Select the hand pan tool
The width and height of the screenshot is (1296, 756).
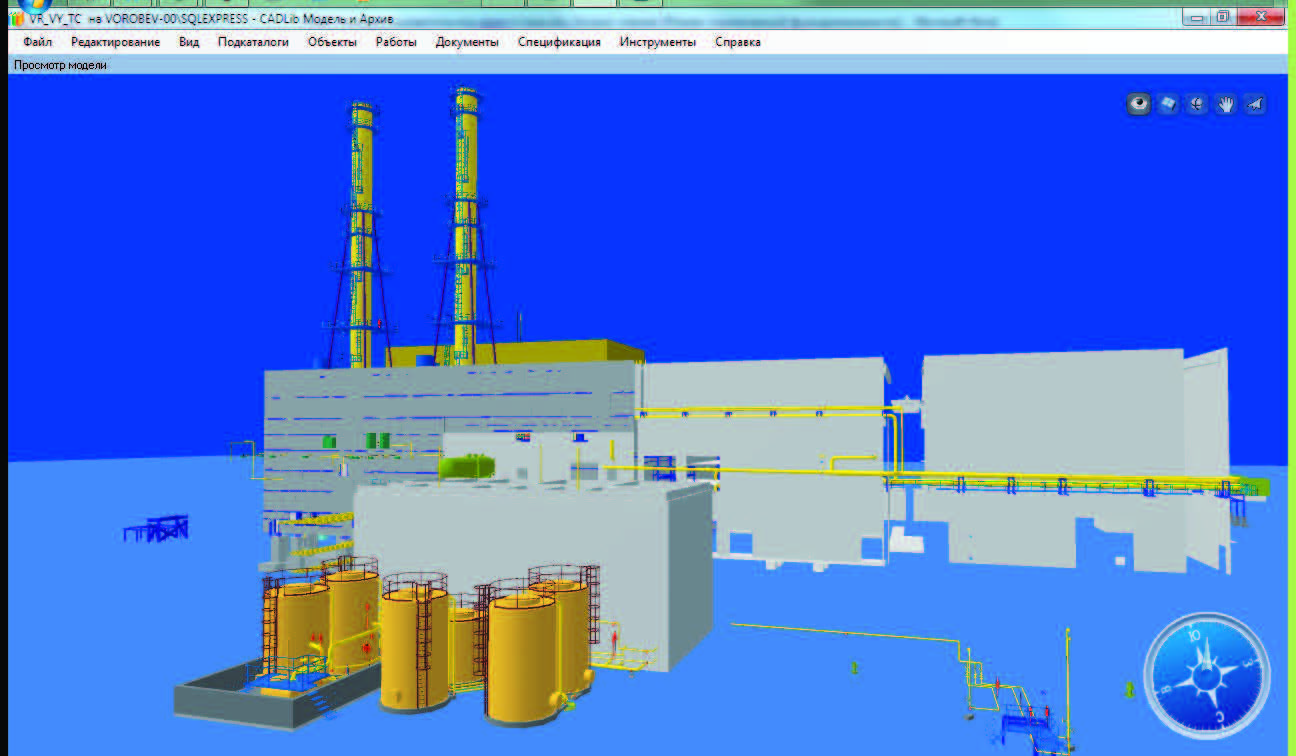pyautogui.click(x=1225, y=104)
